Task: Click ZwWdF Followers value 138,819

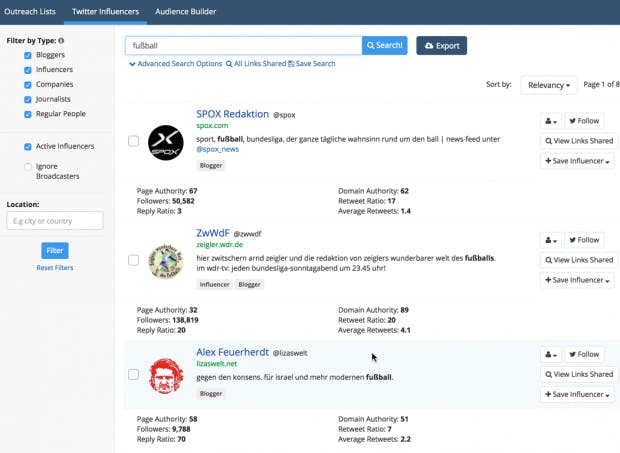Action: pyautogui.click(x=185, y=320)
